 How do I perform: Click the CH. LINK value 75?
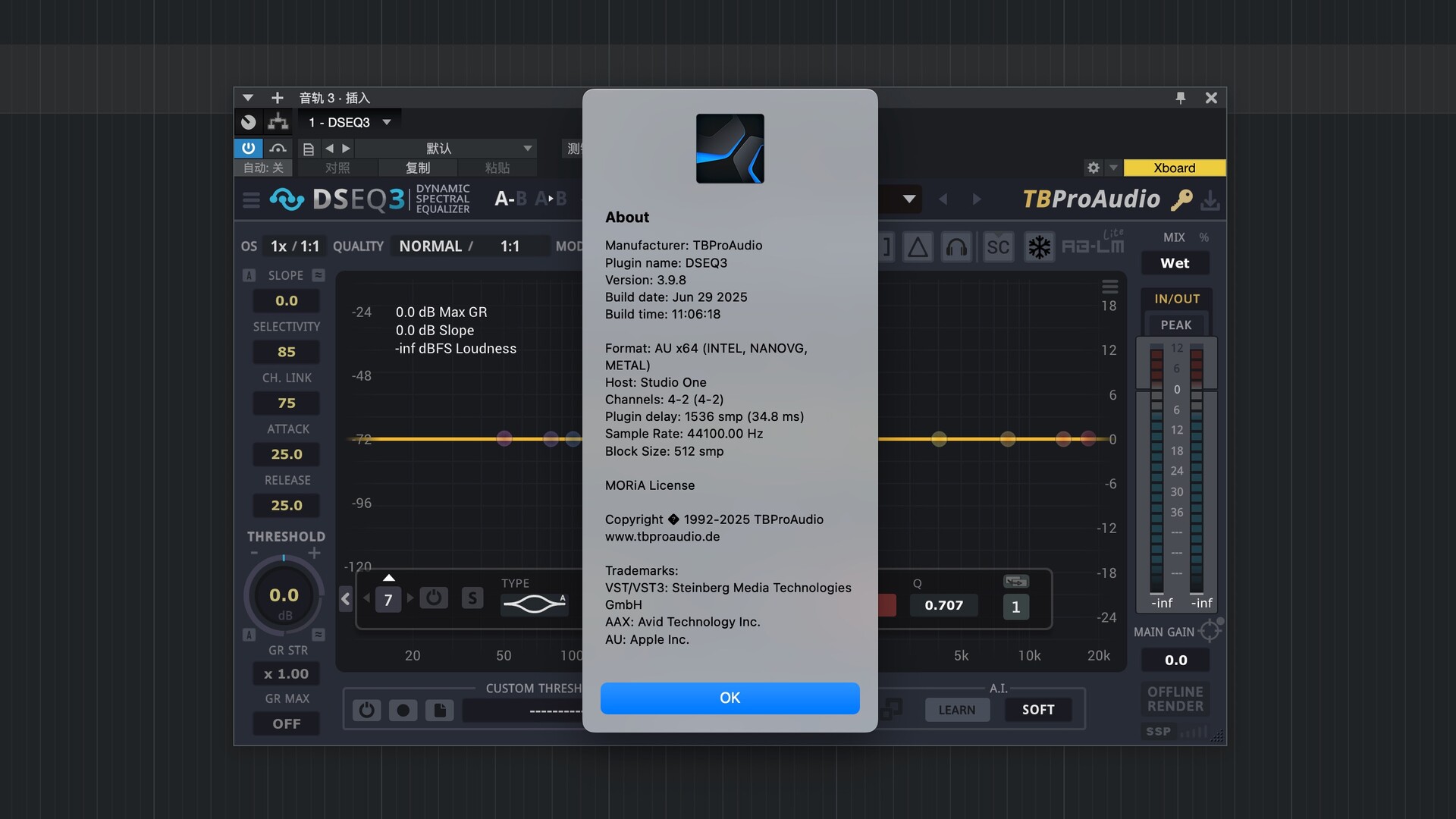(x=286, y=403)
